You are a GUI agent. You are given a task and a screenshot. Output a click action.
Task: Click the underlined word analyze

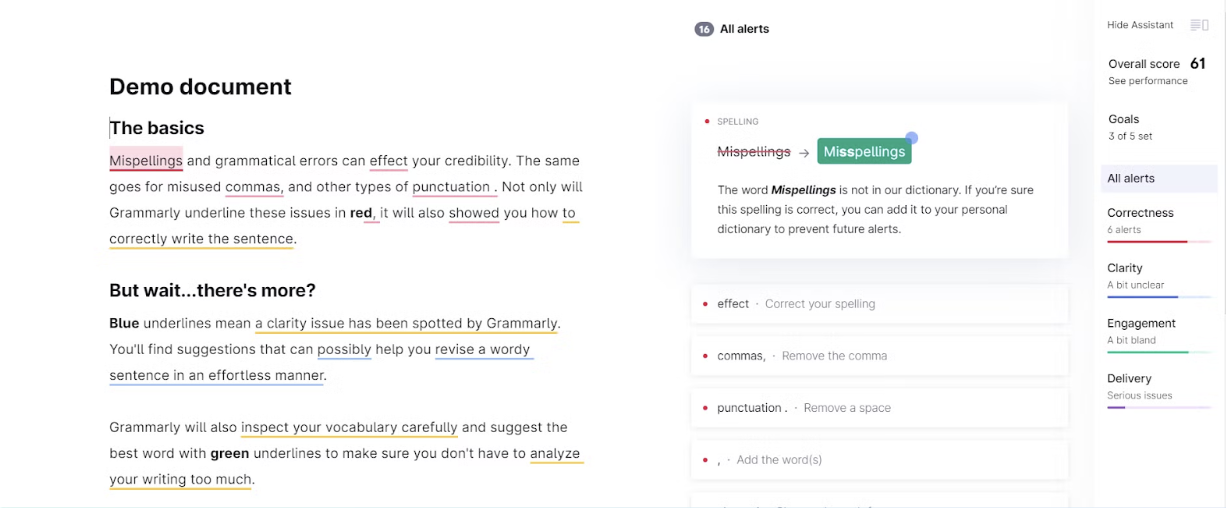click(x=555, y=453)
